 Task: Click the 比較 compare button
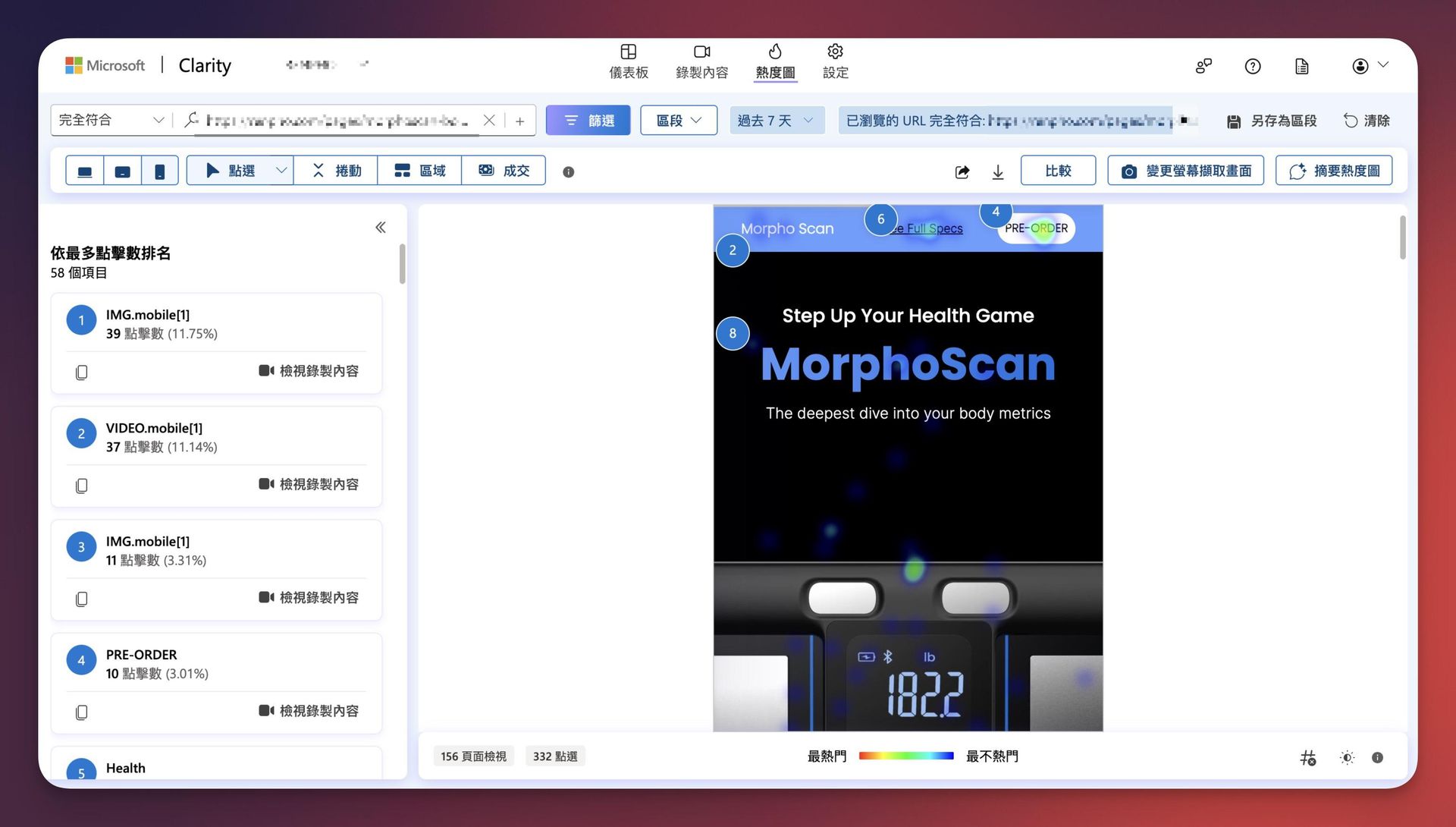(1058, 171)
